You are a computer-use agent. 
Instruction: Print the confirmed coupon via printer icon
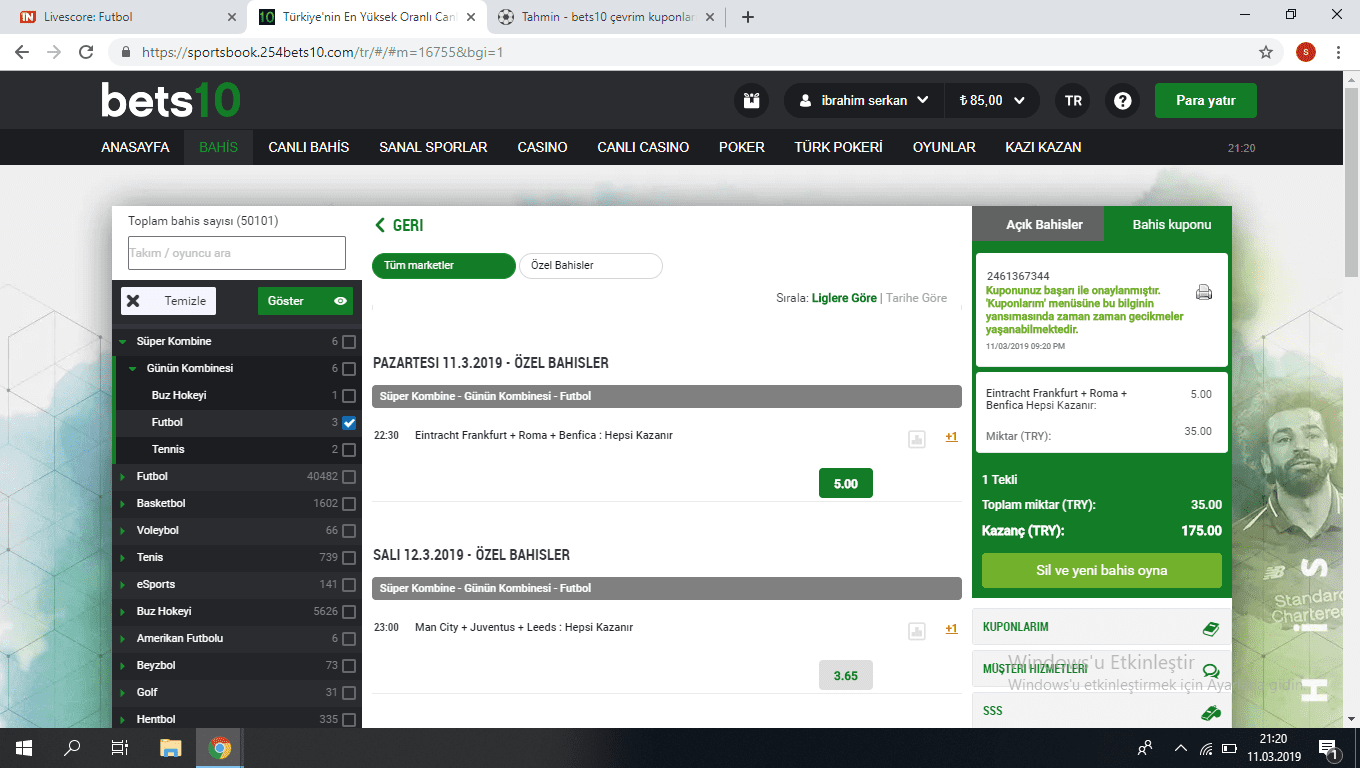click(x=1204, y=293)
